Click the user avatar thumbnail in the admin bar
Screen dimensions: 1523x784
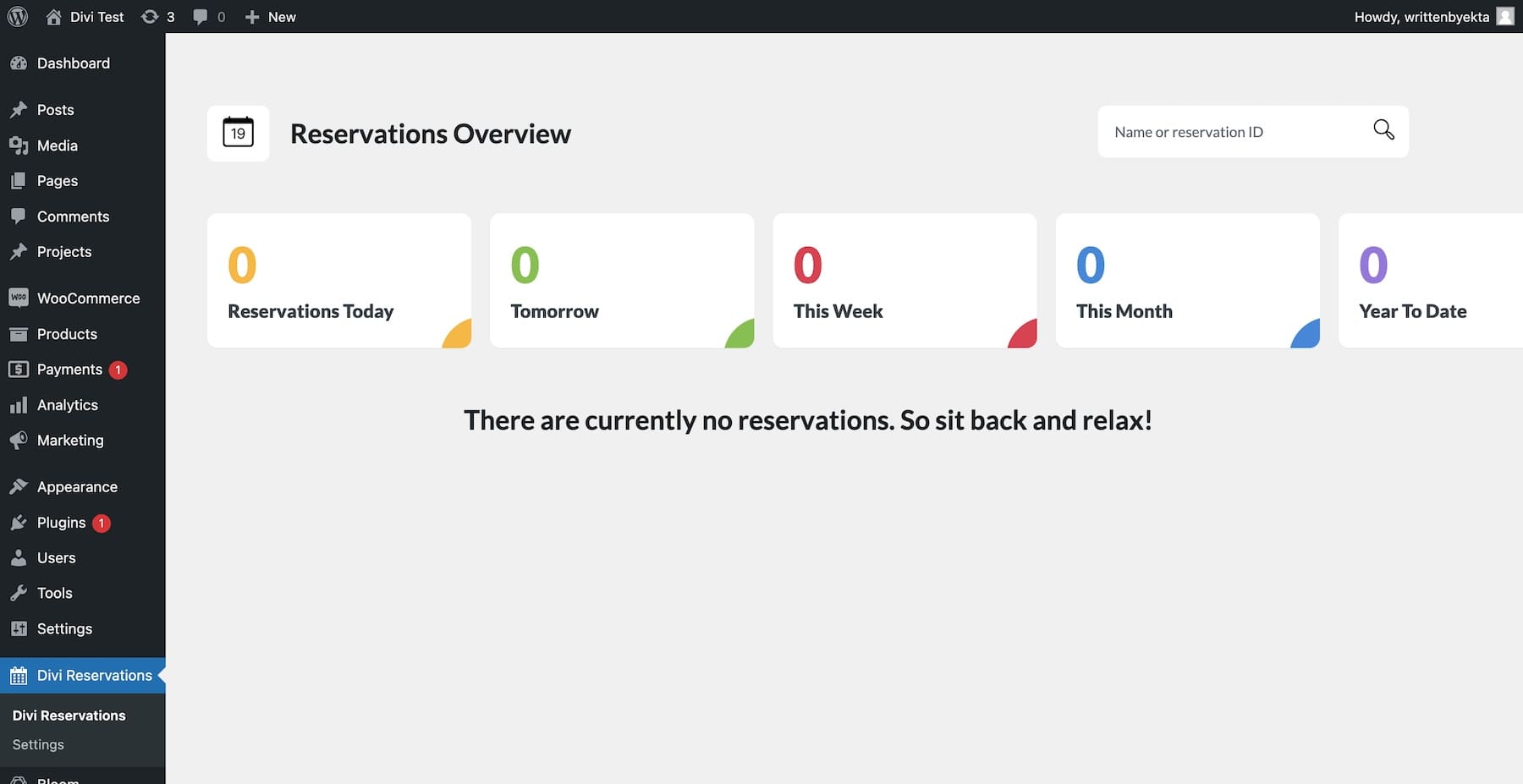pyautogui.click(x=1504, y=16)
